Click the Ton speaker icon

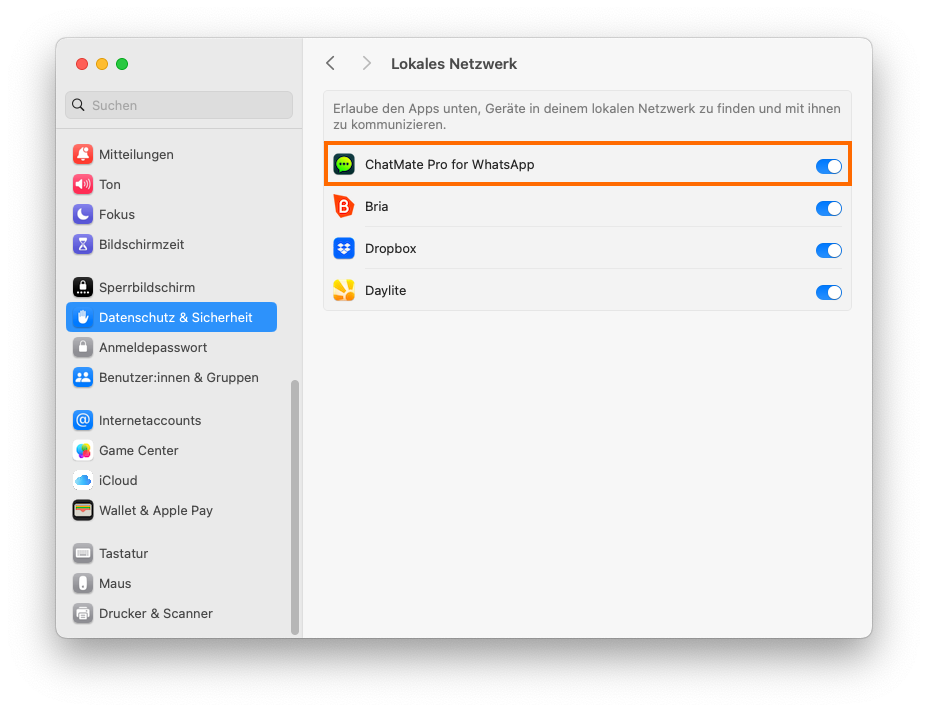coord(83,185)
